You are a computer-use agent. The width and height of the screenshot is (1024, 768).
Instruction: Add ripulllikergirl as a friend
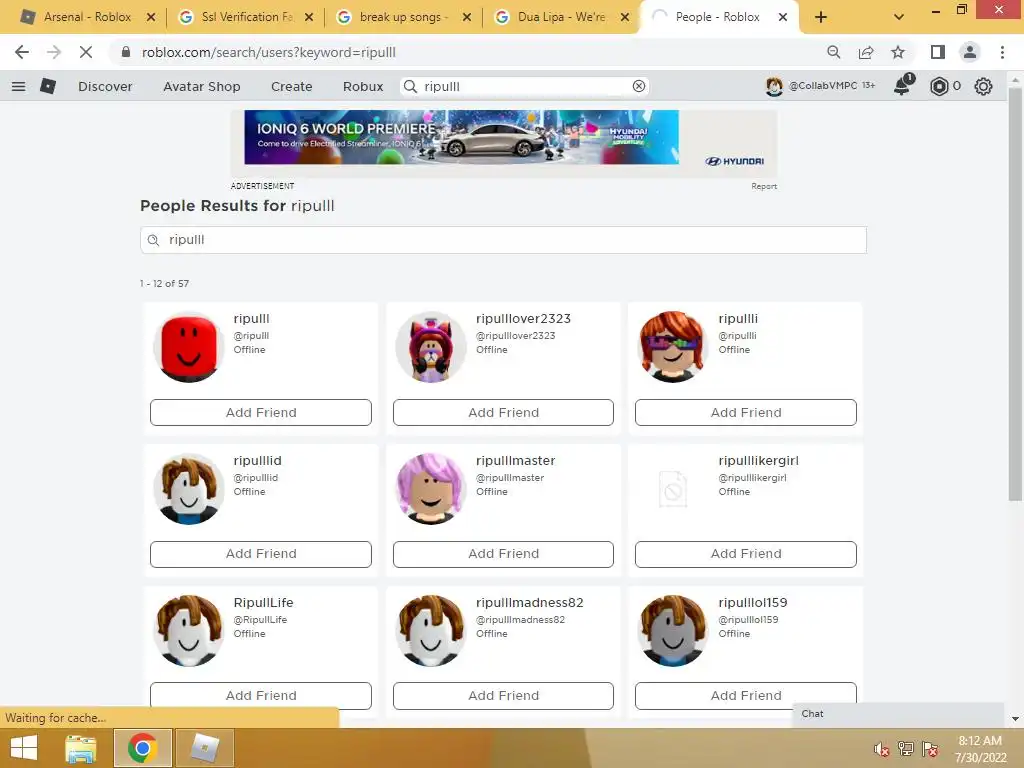[x=746, y=554]
